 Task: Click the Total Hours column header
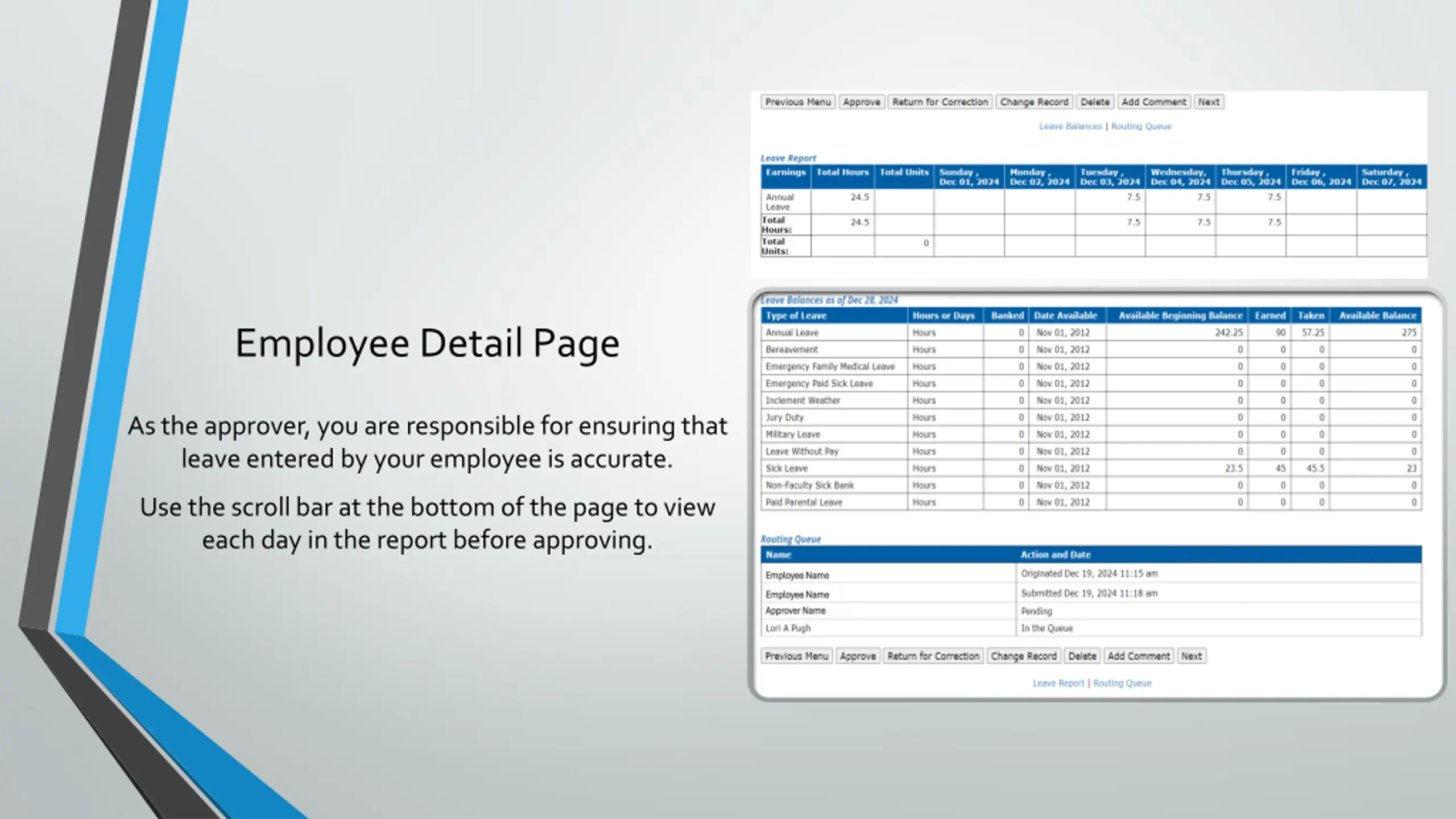(x=843, y=177)
